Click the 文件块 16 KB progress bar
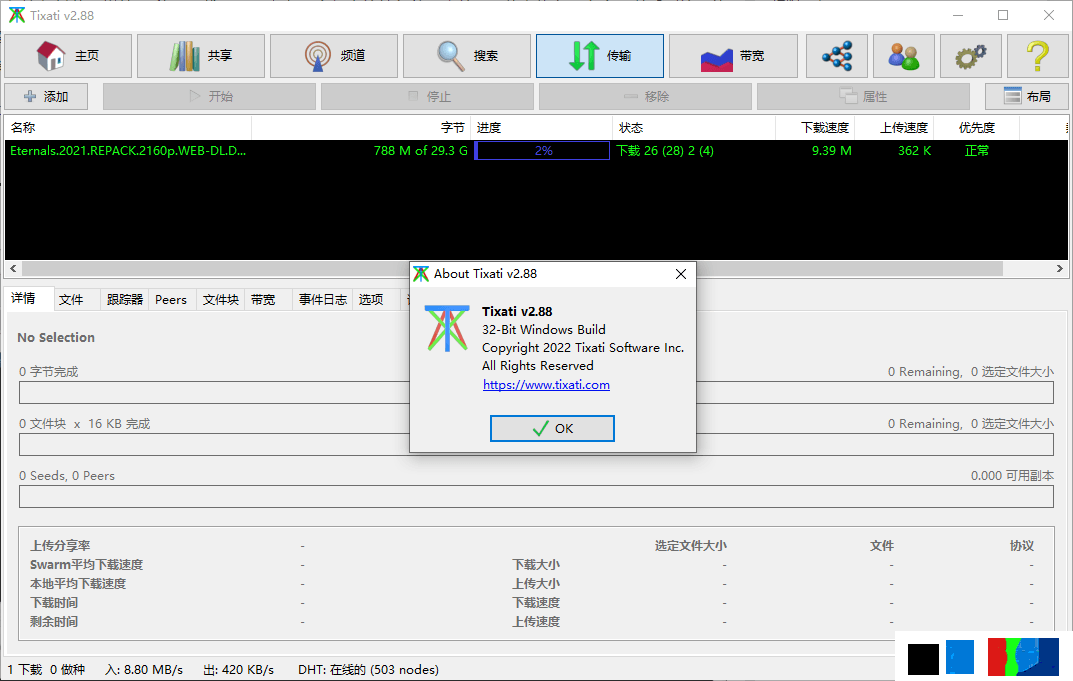Screen dimensions: 1073x681 click(536, 444)
